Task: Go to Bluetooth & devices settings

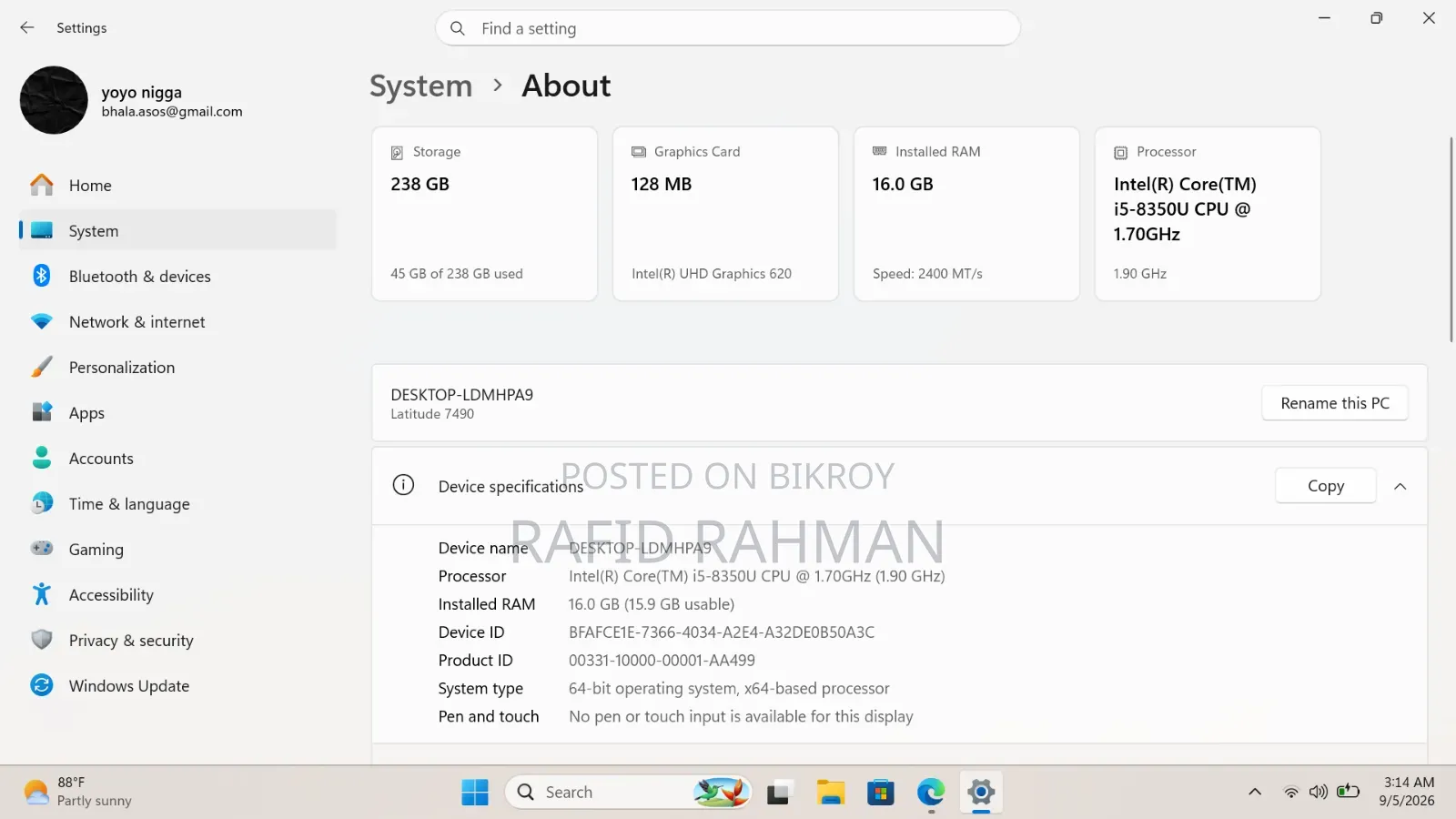Action: [x=178, y=276]
